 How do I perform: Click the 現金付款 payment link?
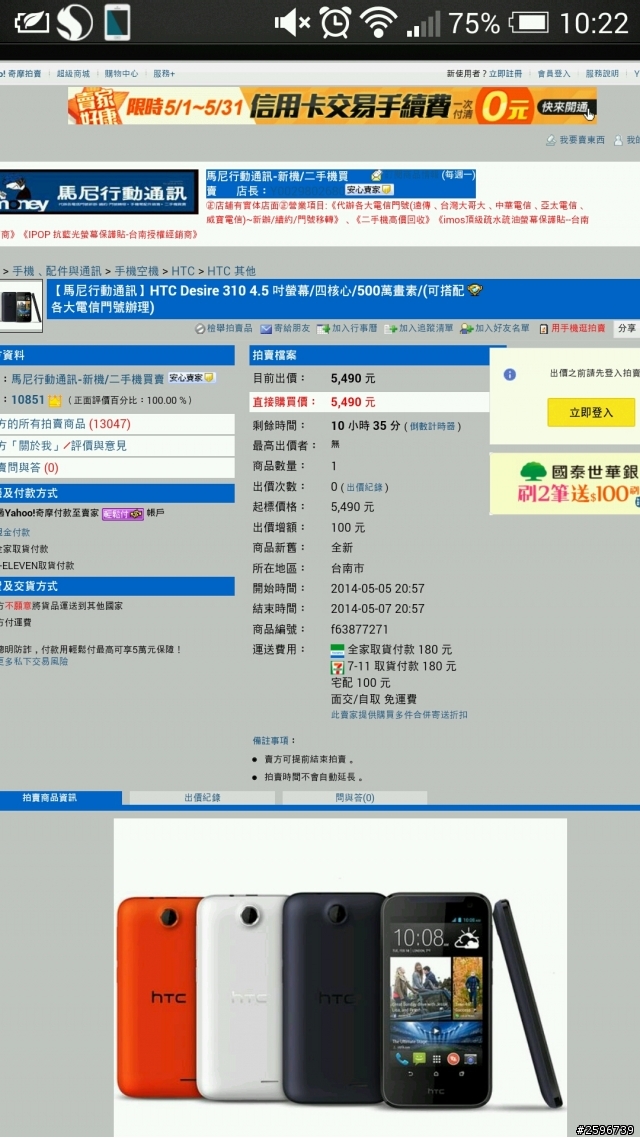(15, 533)
